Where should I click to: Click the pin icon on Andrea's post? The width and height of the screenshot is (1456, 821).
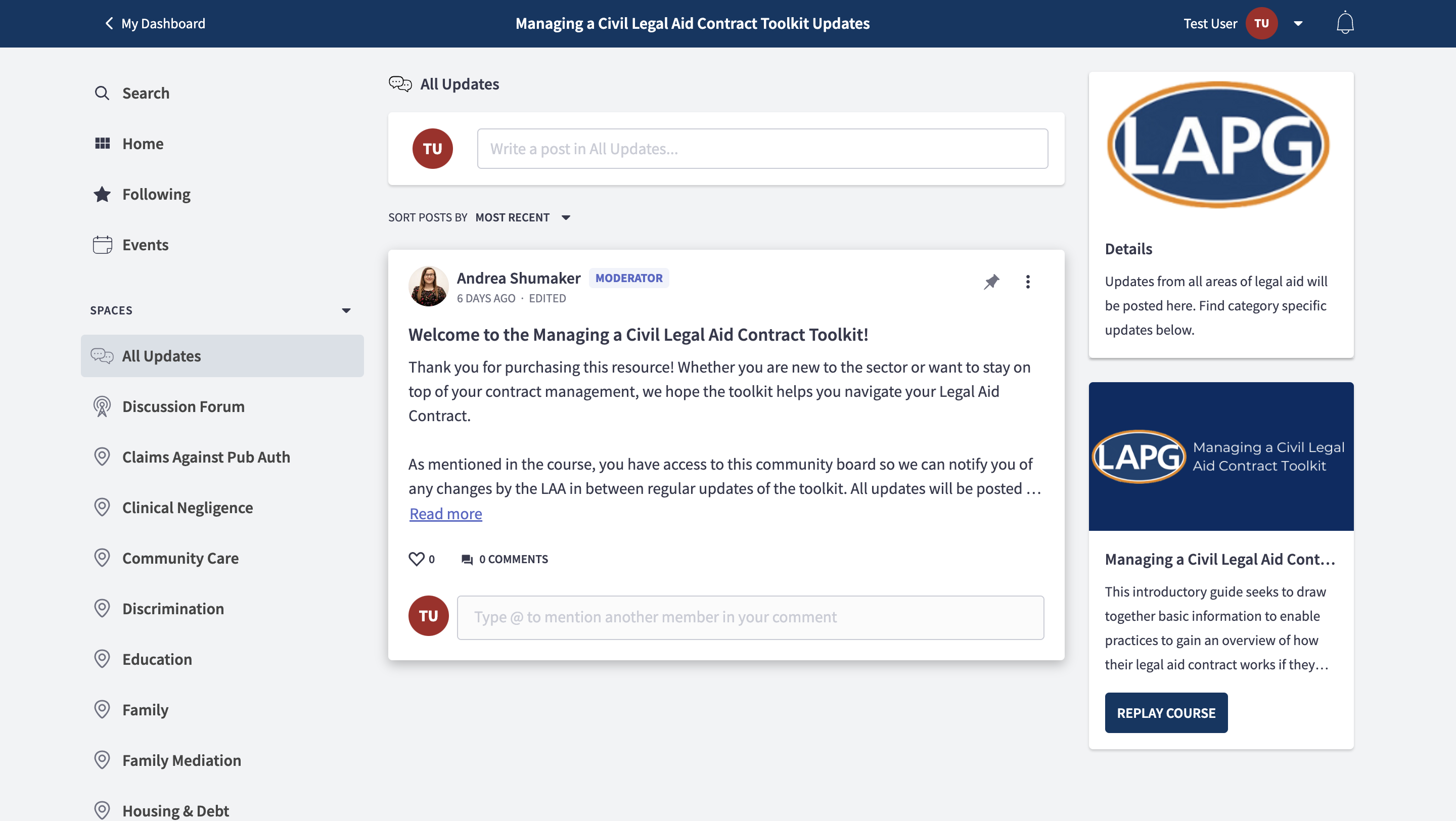[991, 282]
